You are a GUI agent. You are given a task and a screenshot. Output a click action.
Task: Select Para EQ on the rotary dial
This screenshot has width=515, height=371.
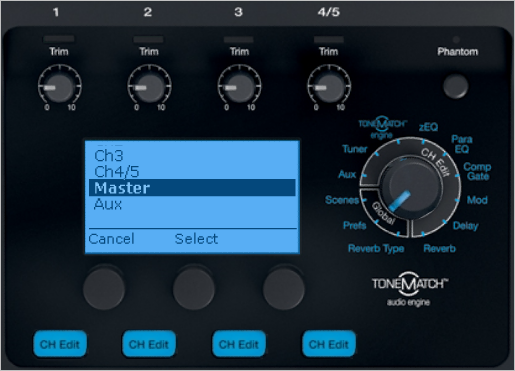point(462,144)
